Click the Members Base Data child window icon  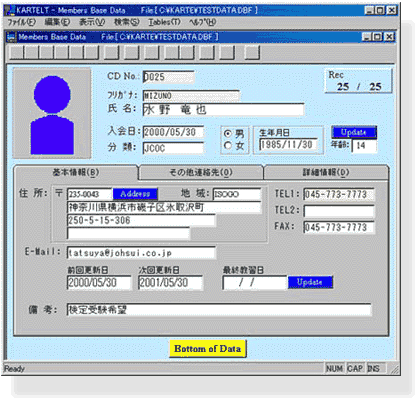[12, 37]
